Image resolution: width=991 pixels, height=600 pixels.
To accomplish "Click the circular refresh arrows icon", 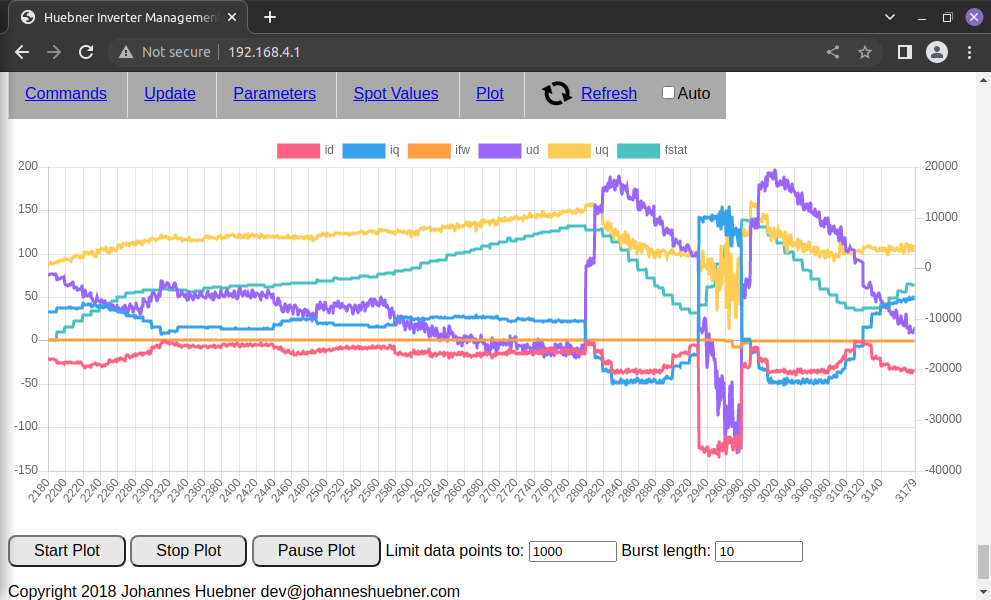I will click(x=557, y=94).
